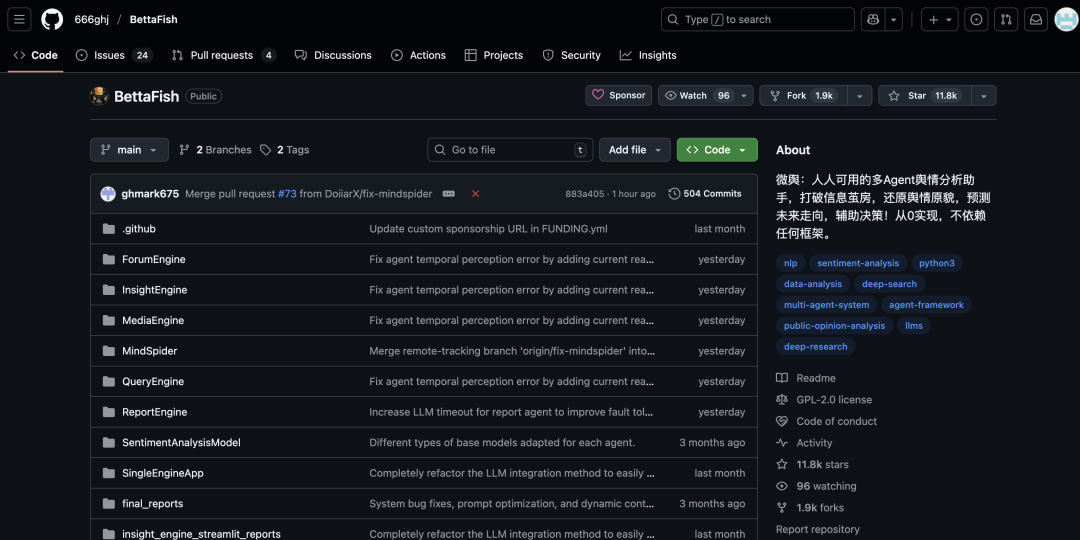Open the Copilot chat icon
1080x540 pixels.
point(873,19)
